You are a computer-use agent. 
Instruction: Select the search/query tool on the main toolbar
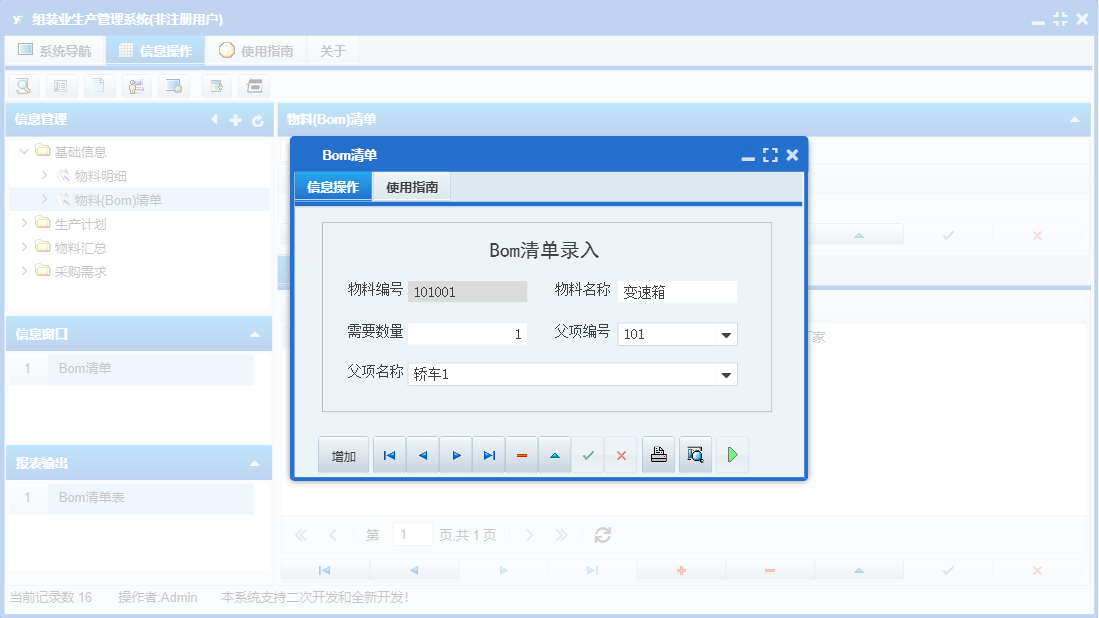coord(22,86)
